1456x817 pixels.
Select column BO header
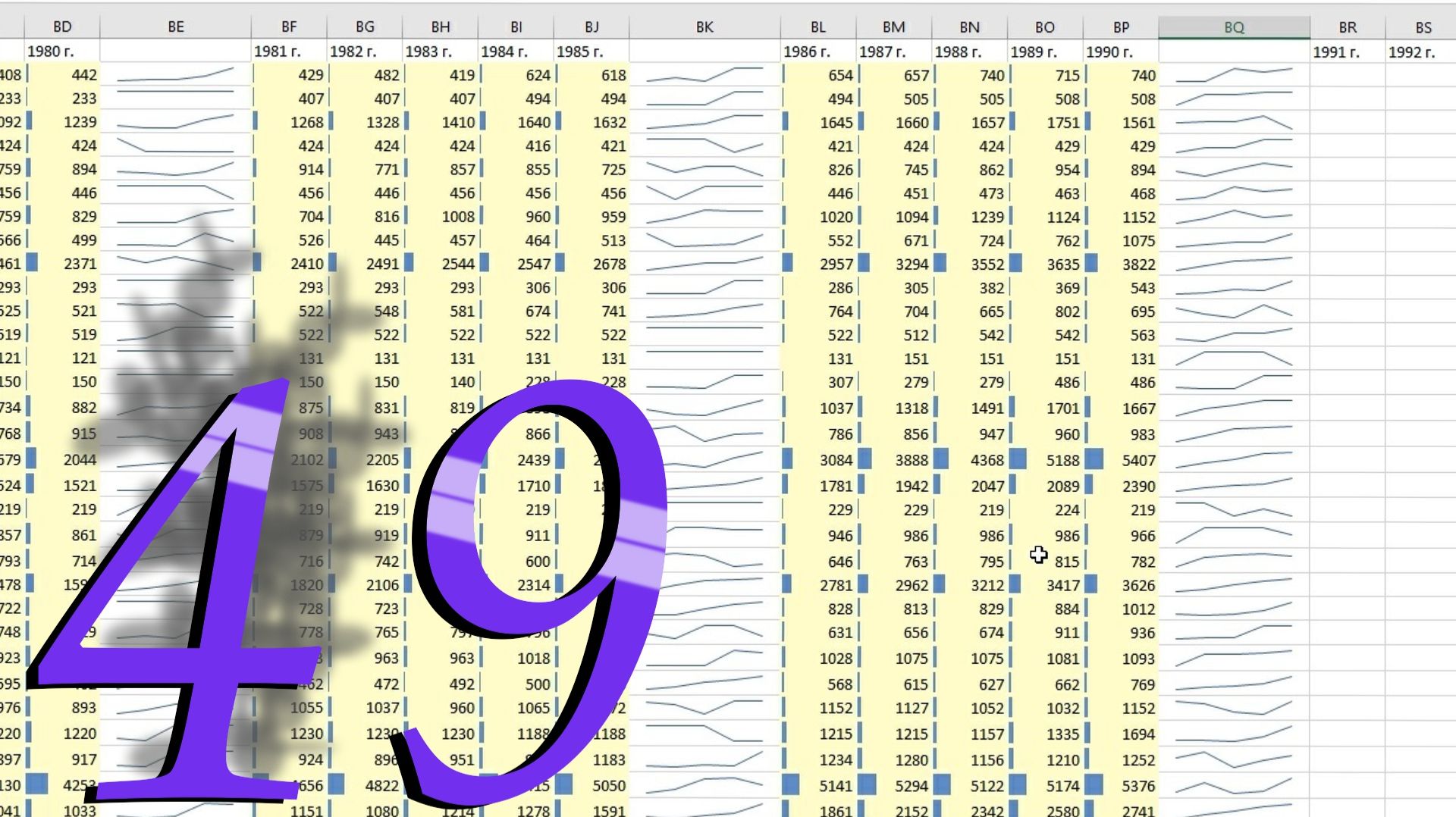(1045, 27)
